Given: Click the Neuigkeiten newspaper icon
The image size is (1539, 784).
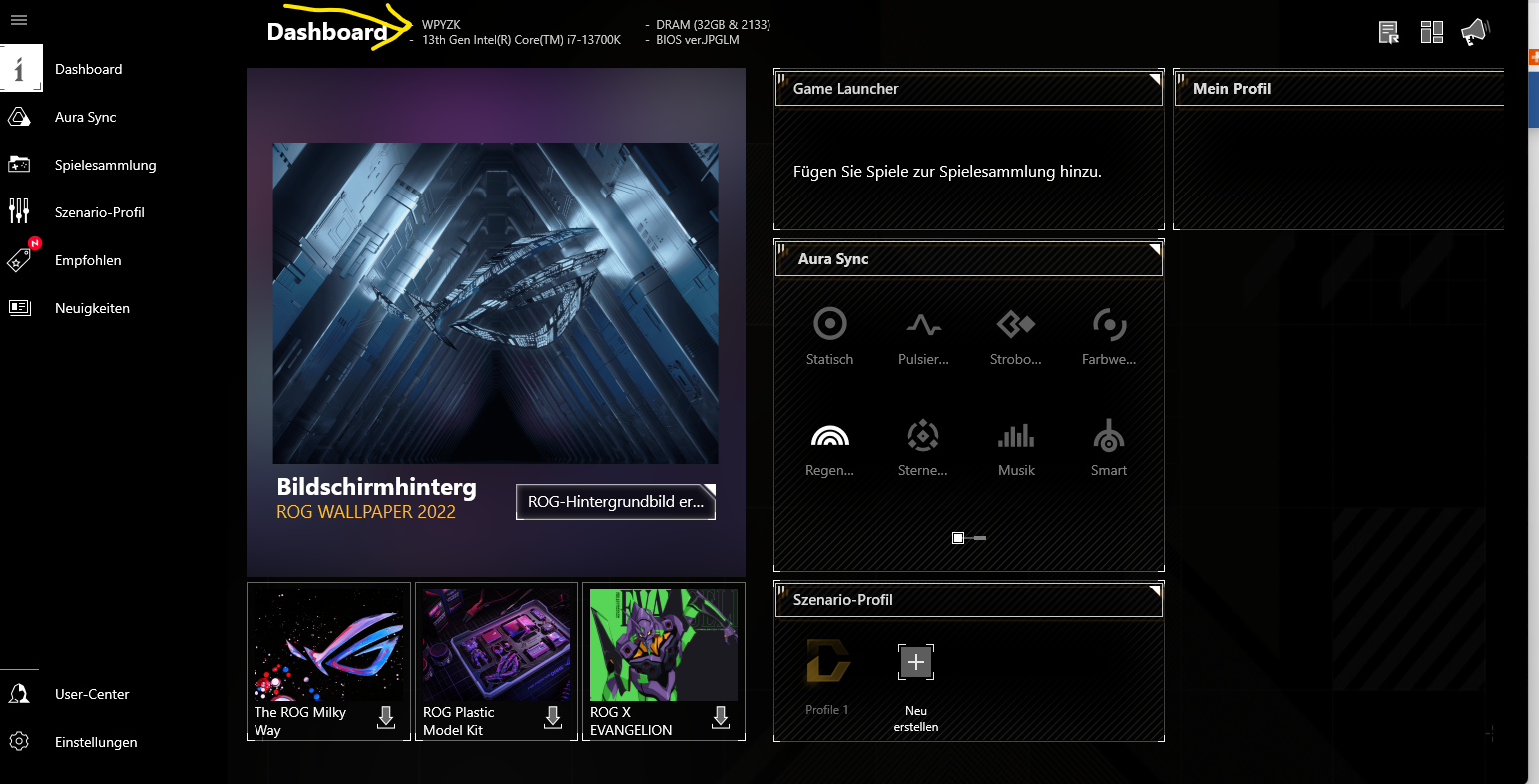Looking at the screenshot, I should 19,308.
